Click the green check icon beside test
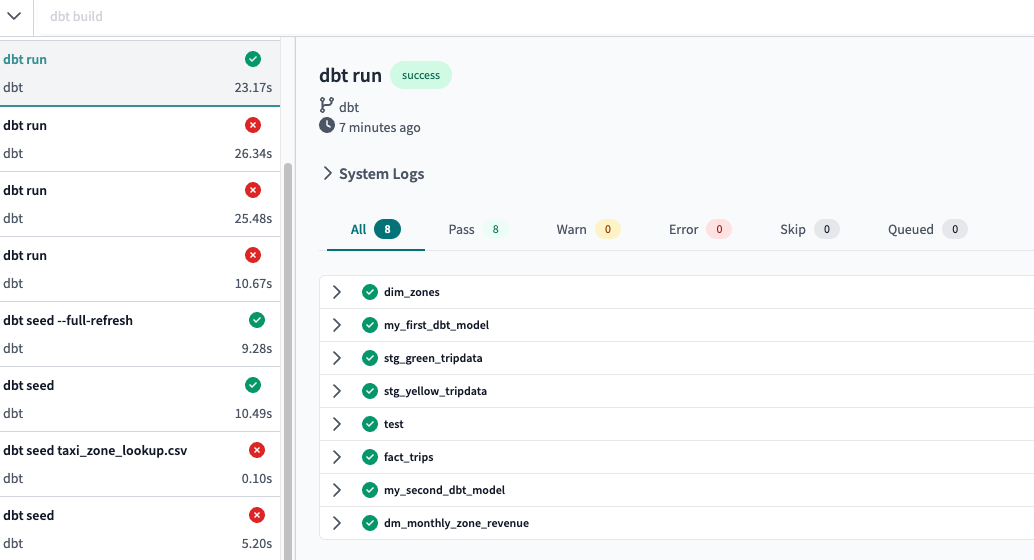 pyautogui.click(x=369, y=424)
